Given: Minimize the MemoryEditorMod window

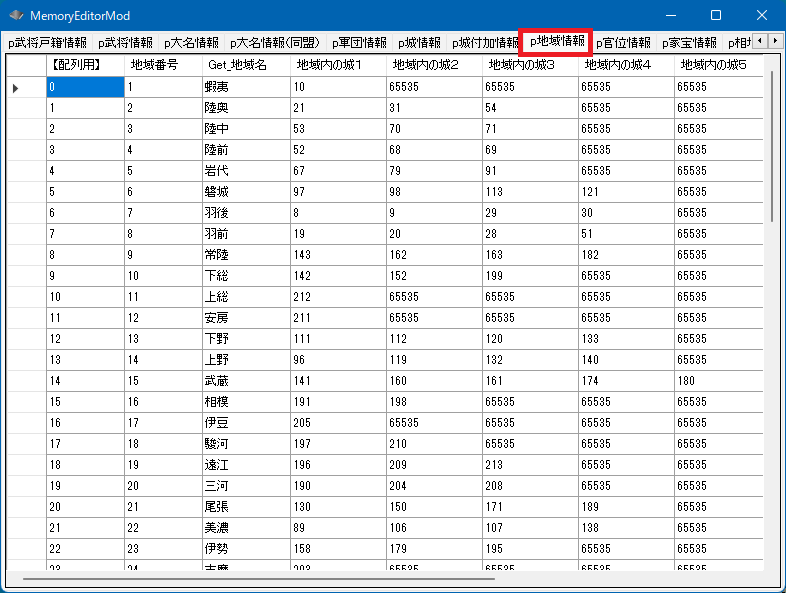Looking at the screenshot, I should coord(669,16).
